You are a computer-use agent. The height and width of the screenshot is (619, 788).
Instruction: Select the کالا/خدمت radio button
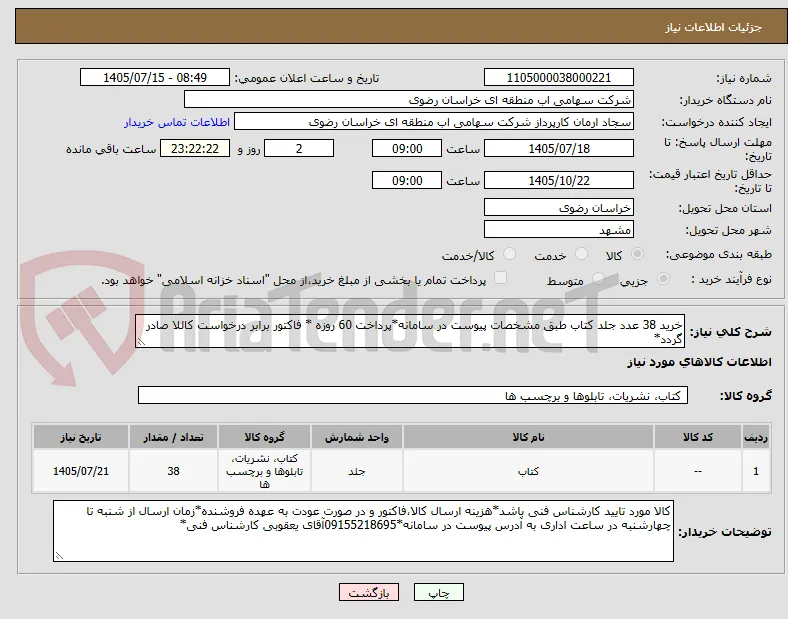(510, 254)
